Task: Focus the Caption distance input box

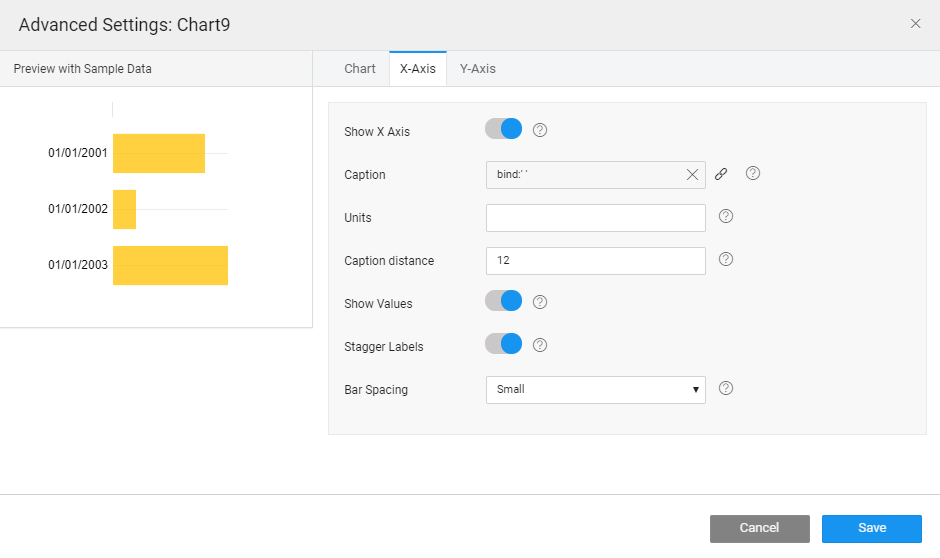Action: pos(595,260)
